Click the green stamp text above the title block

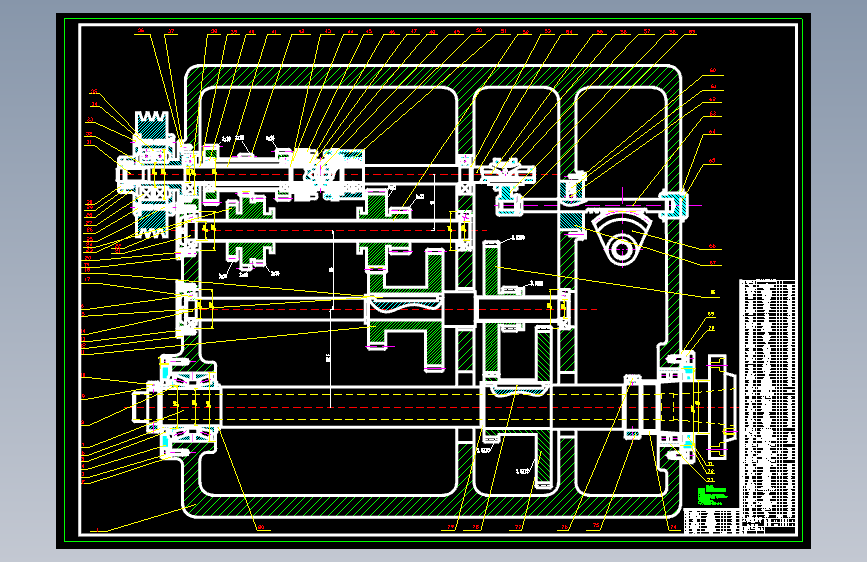712,496
